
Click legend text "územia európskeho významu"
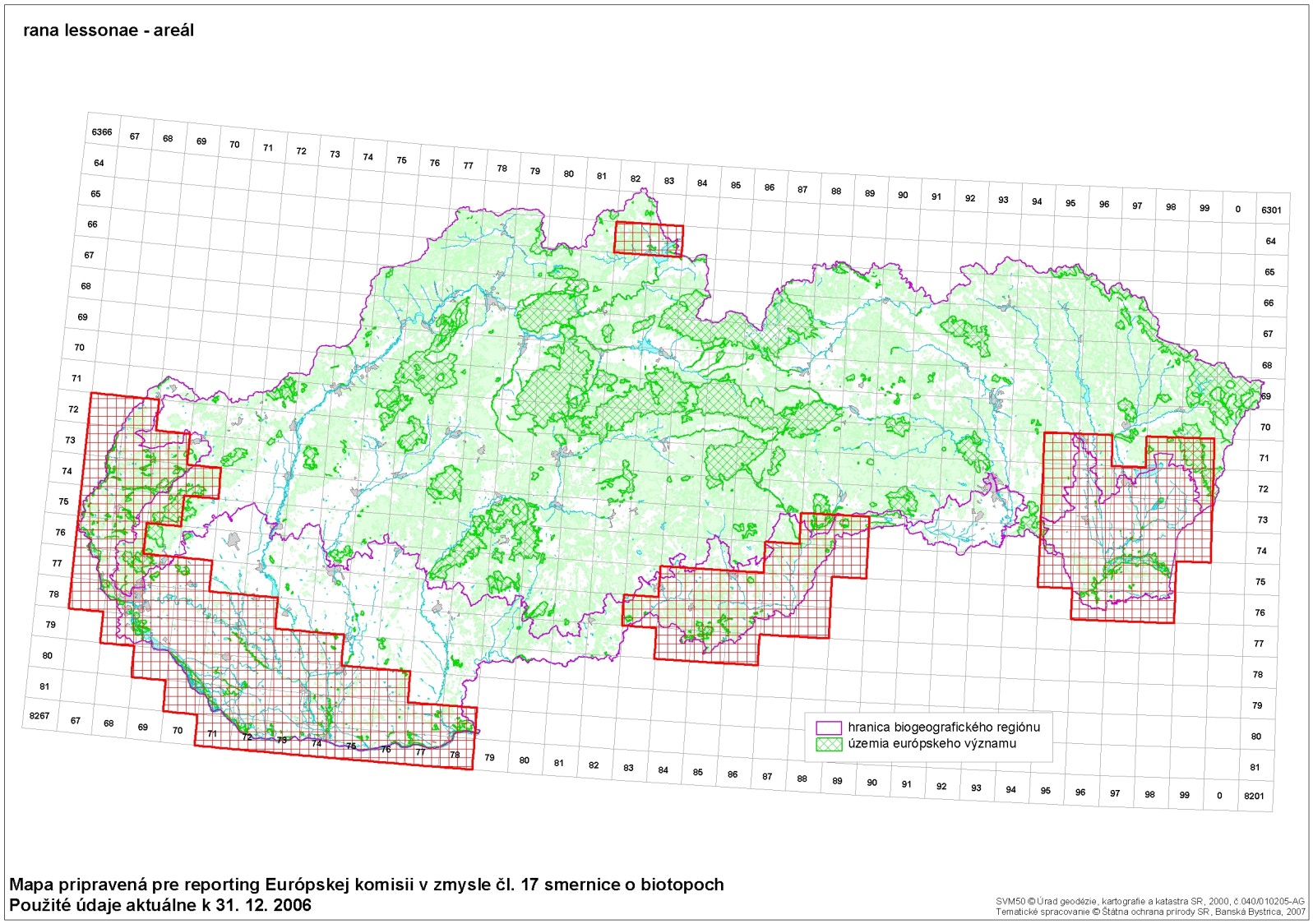(x=932, y=744)
